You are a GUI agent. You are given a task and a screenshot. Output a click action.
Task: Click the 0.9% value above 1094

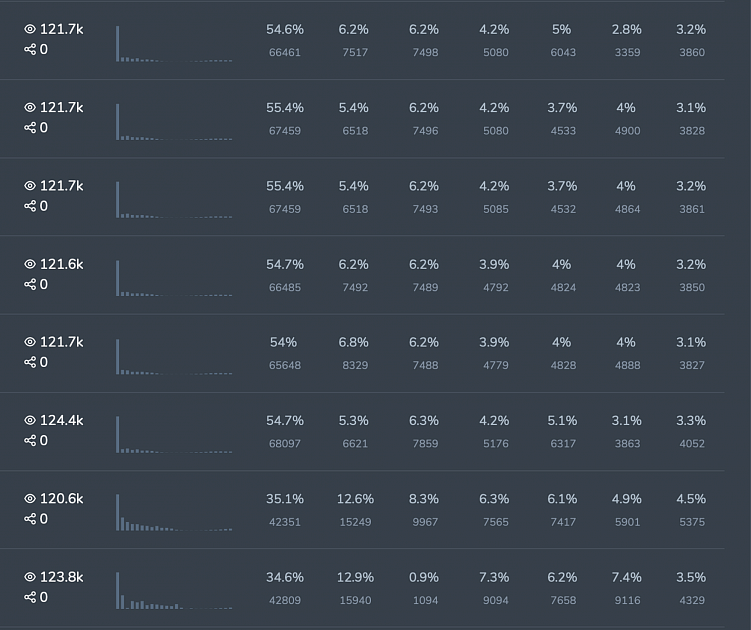424,577
